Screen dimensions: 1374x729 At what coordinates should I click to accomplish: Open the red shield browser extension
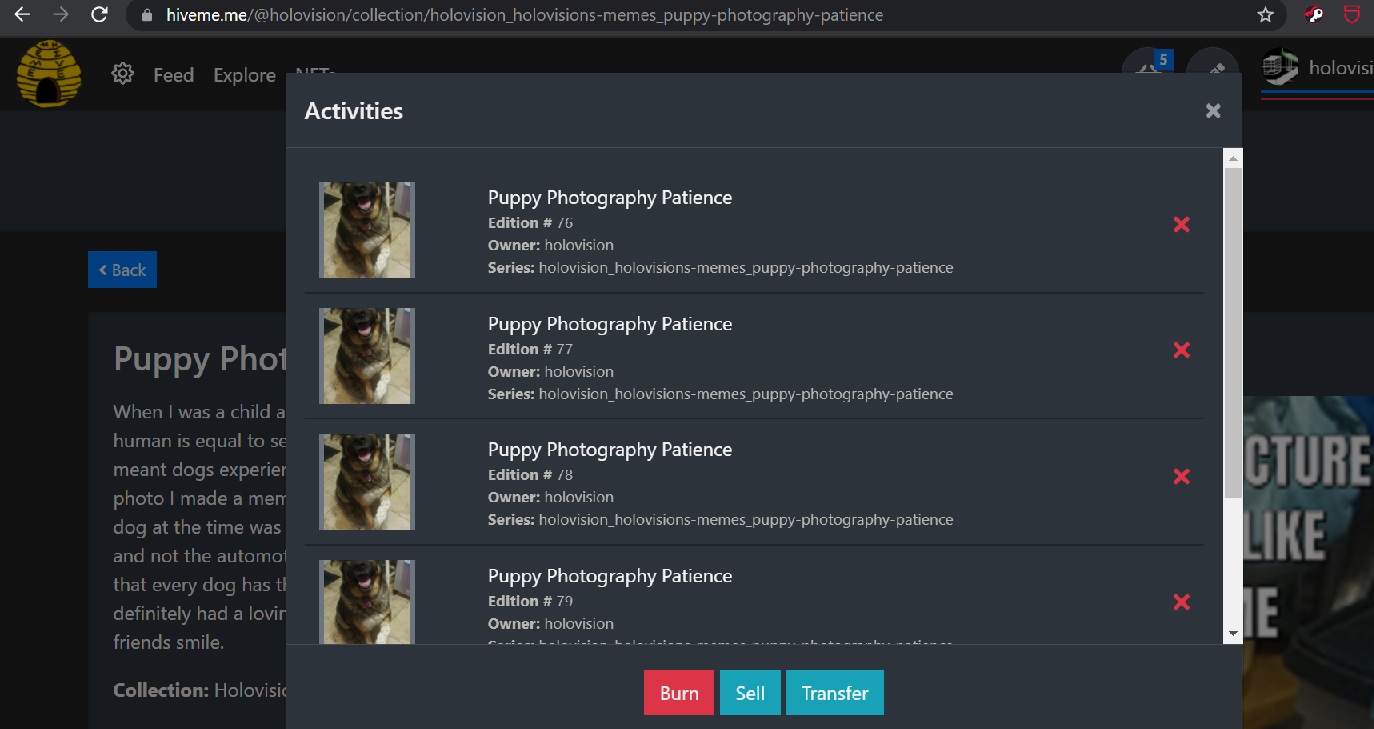pos(1351,15)
